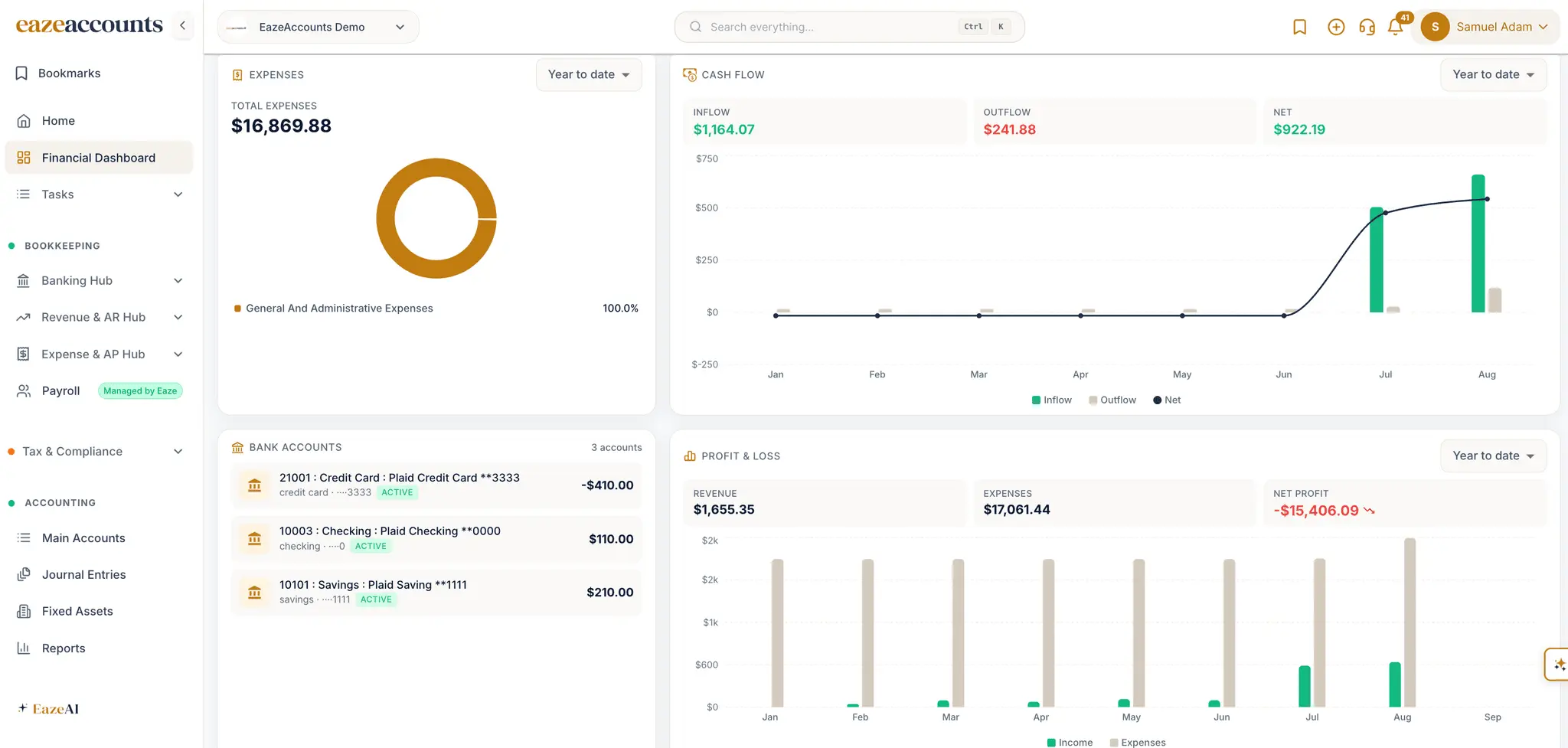Toggle the Outflow legend item
The image size is (1568, 748).
[1112, 400]
